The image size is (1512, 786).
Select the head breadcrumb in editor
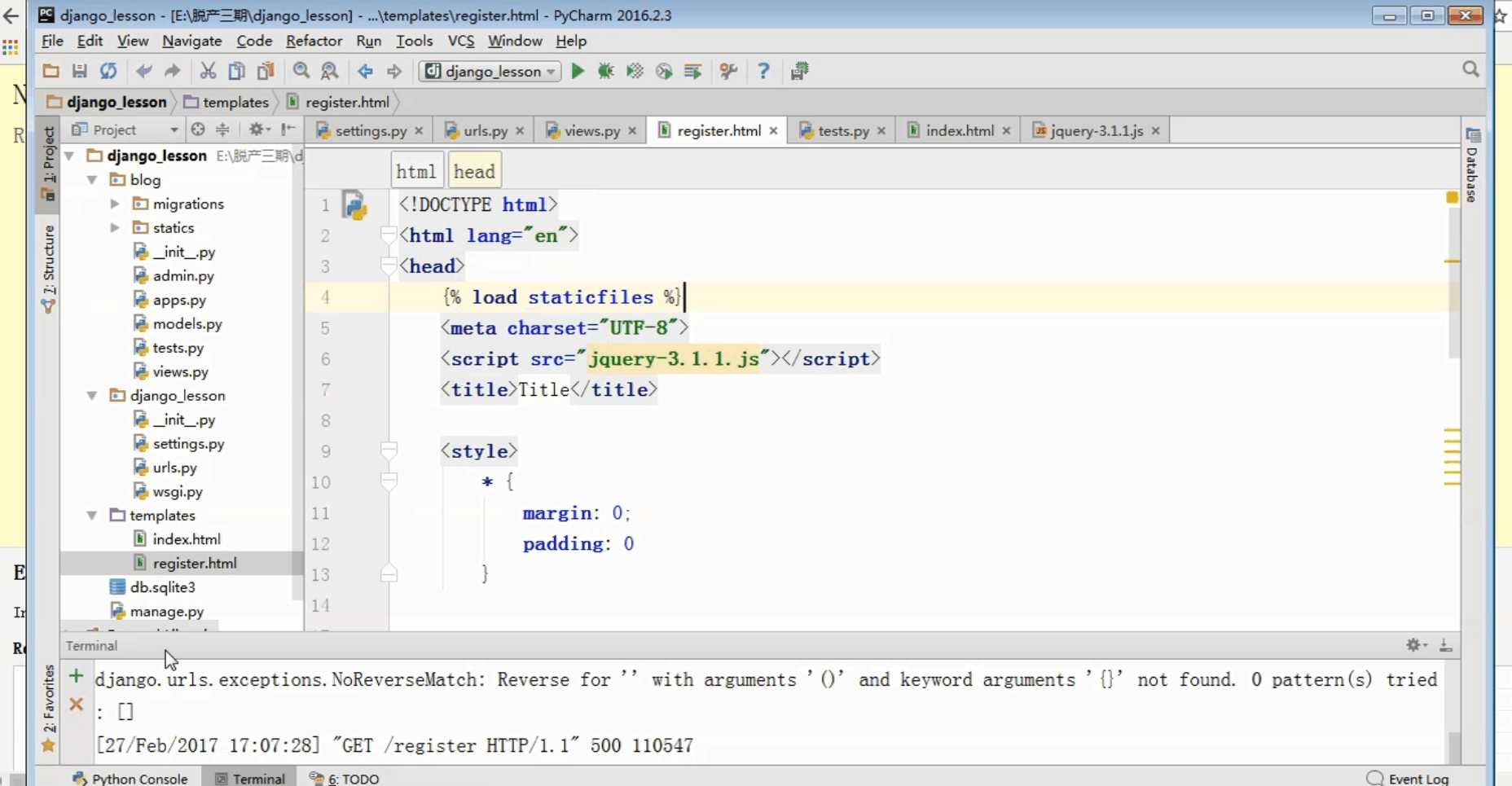click(x=474, y=171)
